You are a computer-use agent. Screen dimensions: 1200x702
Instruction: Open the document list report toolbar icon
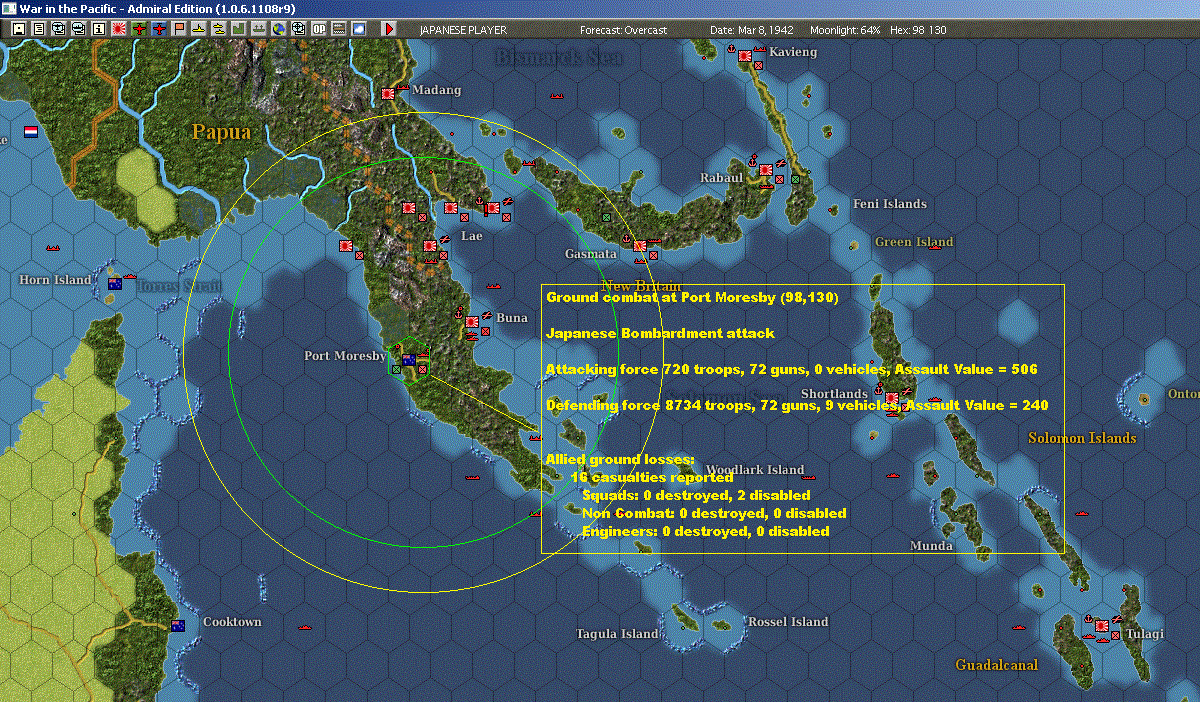pyautogui.click(x=39, y=29)
